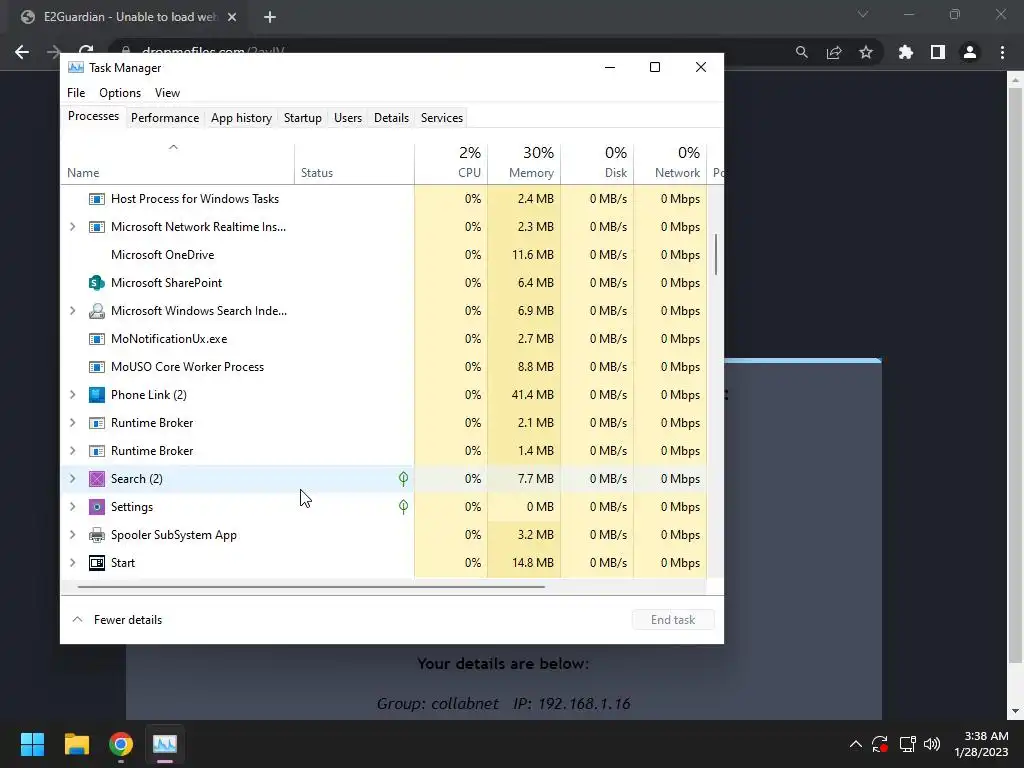This screenshot has height=768, width=1024.
Task: Open the File menu in Task Manager
Action: [x=76, y=93]
